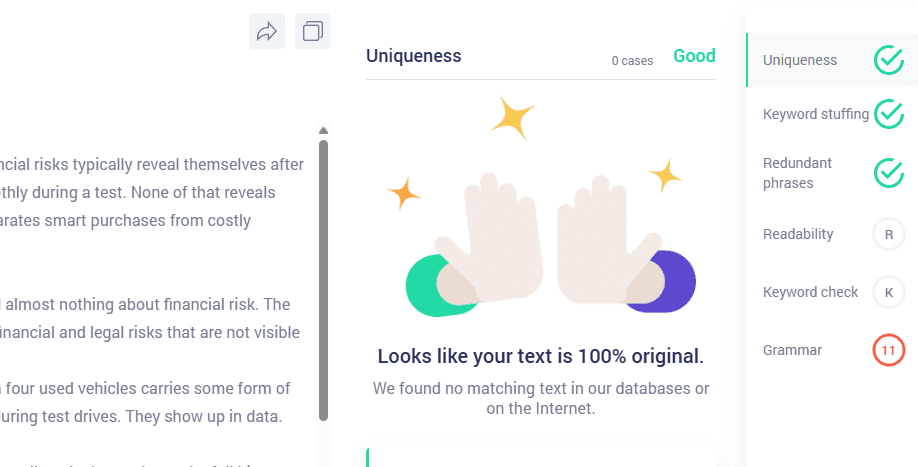Show the Grammar issues list
The image size is (918, 467).
[792, 350]
